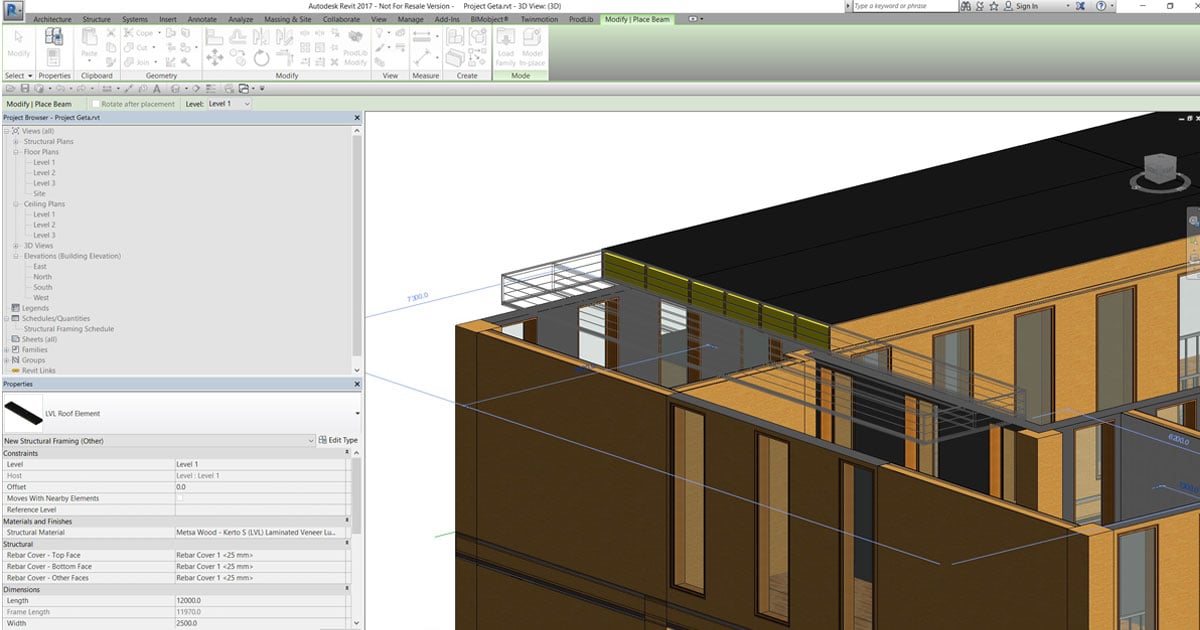Click the Move tool icon
Image resolution: width=1200 pixels, height=630 pixels.
[215, 58]
